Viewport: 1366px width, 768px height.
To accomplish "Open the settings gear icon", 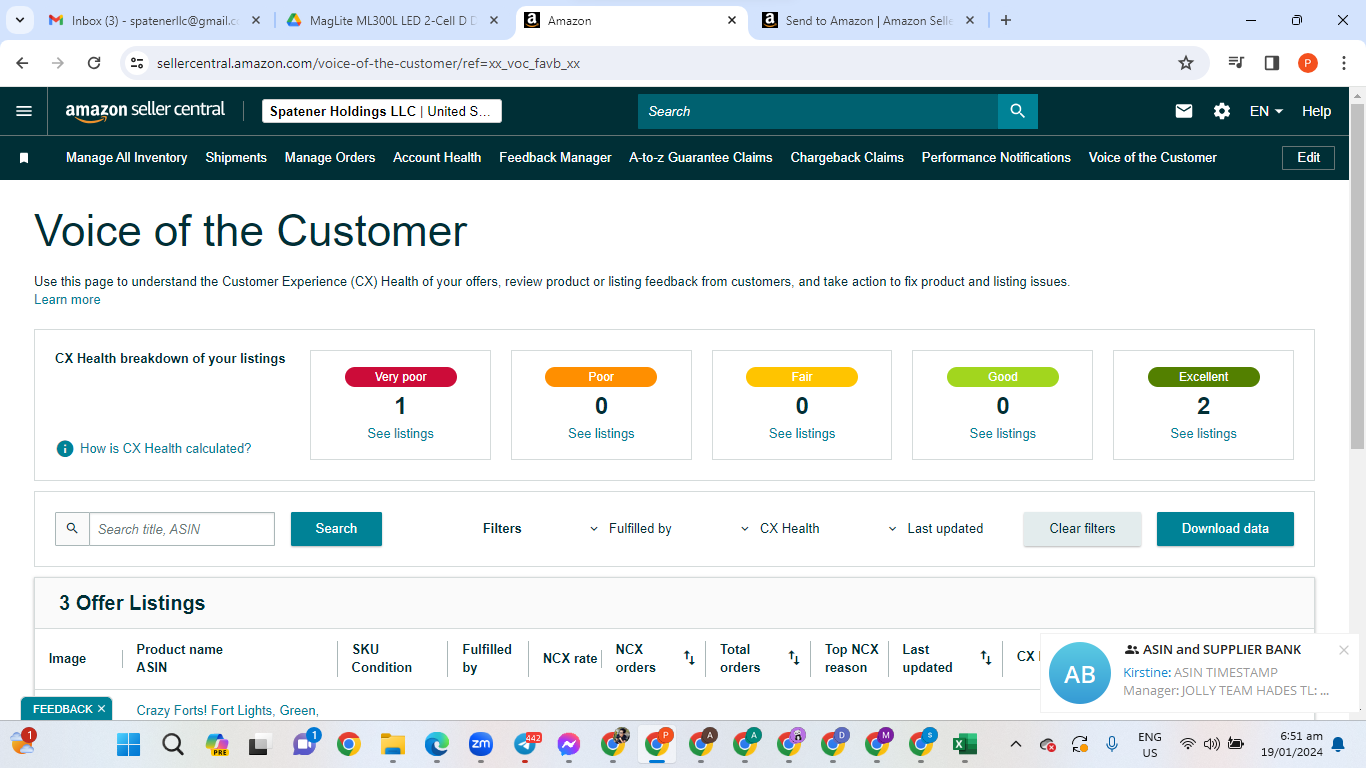I will (x=1222, y=111).
